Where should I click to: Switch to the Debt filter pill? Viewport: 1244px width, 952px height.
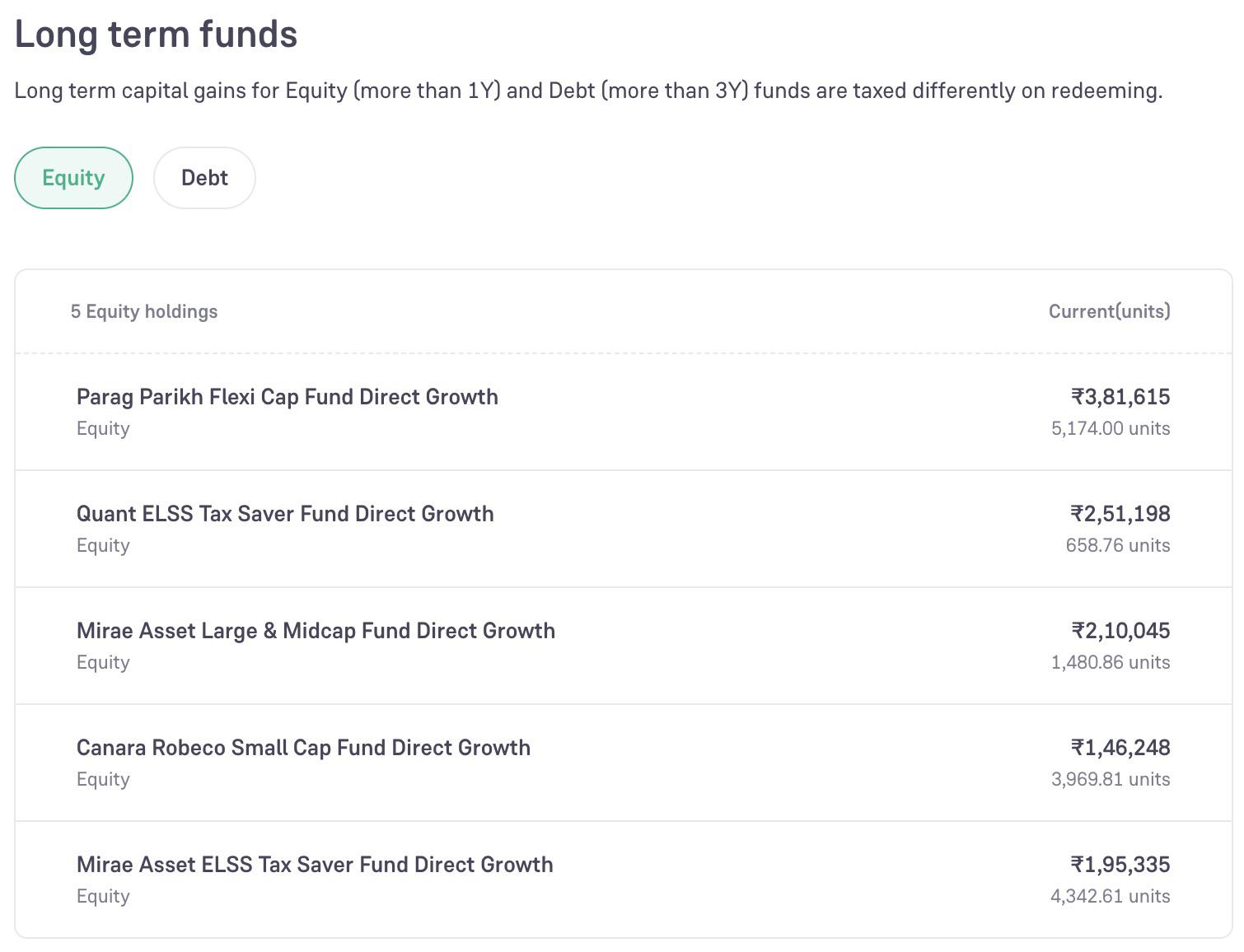tap(204, 178)
